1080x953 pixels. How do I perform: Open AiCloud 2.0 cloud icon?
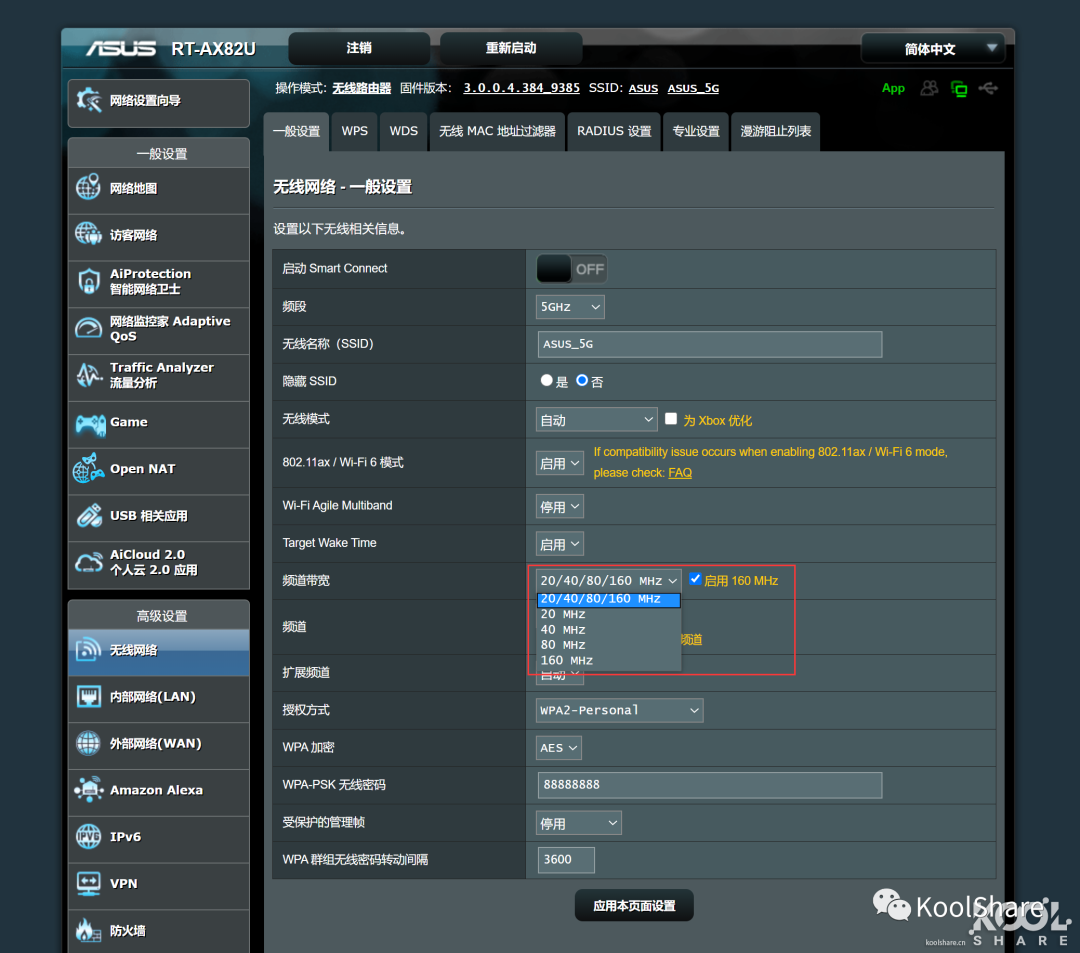(89, 563)
